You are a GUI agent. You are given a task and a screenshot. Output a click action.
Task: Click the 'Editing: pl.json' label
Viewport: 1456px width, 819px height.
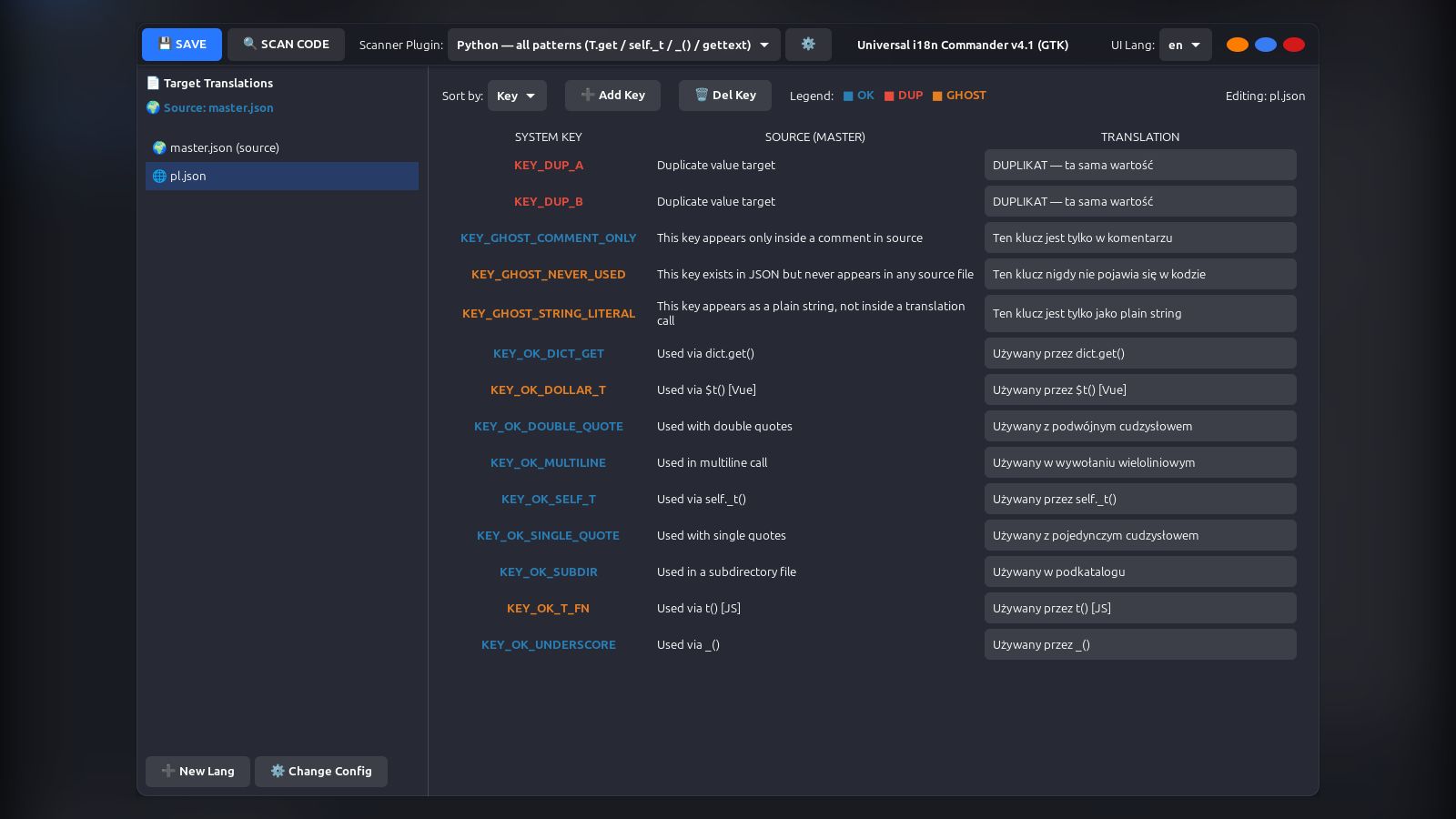1265,96
